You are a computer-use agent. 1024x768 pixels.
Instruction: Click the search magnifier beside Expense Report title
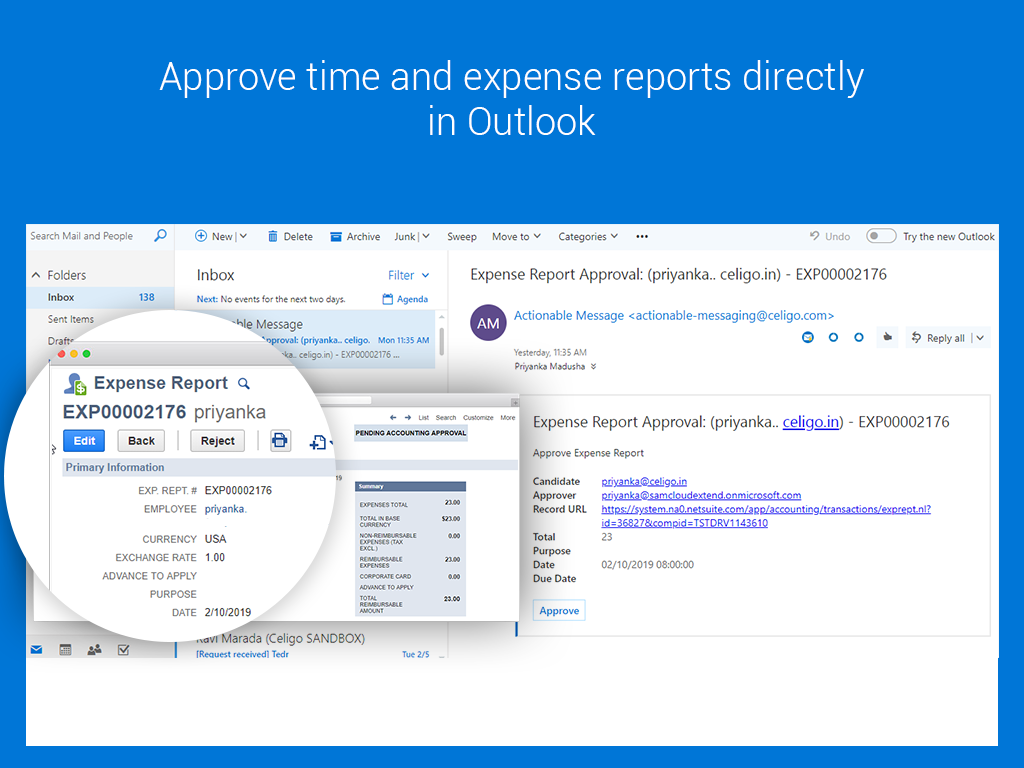tap(244, 383)
